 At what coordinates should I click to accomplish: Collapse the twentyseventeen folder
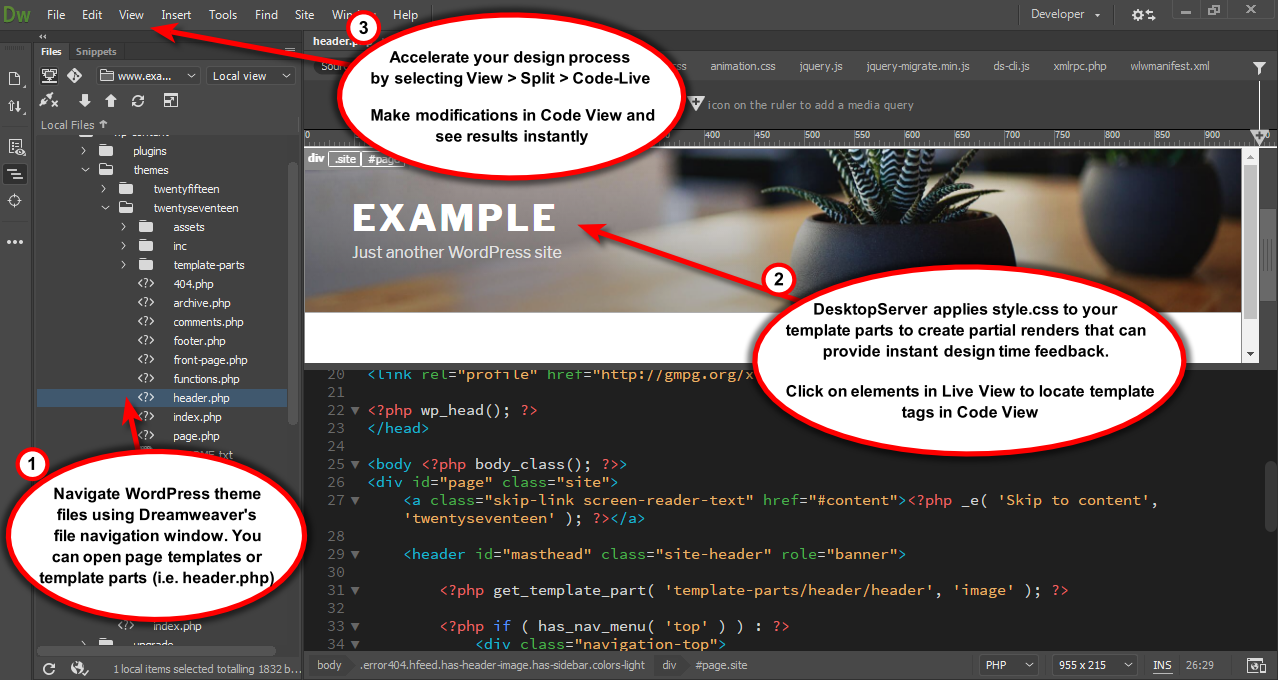point(104,208)
